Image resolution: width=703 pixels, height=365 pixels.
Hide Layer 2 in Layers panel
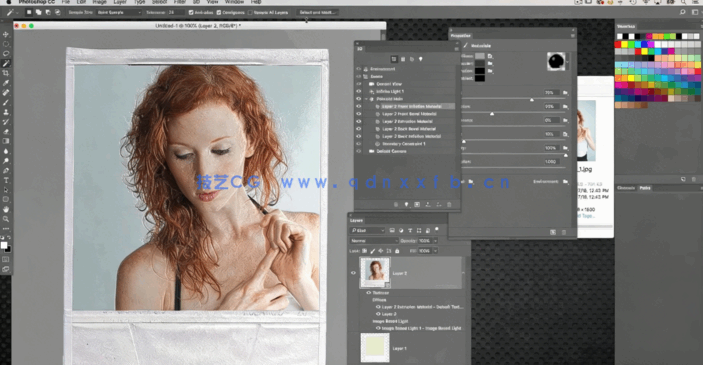click(353, 273)
